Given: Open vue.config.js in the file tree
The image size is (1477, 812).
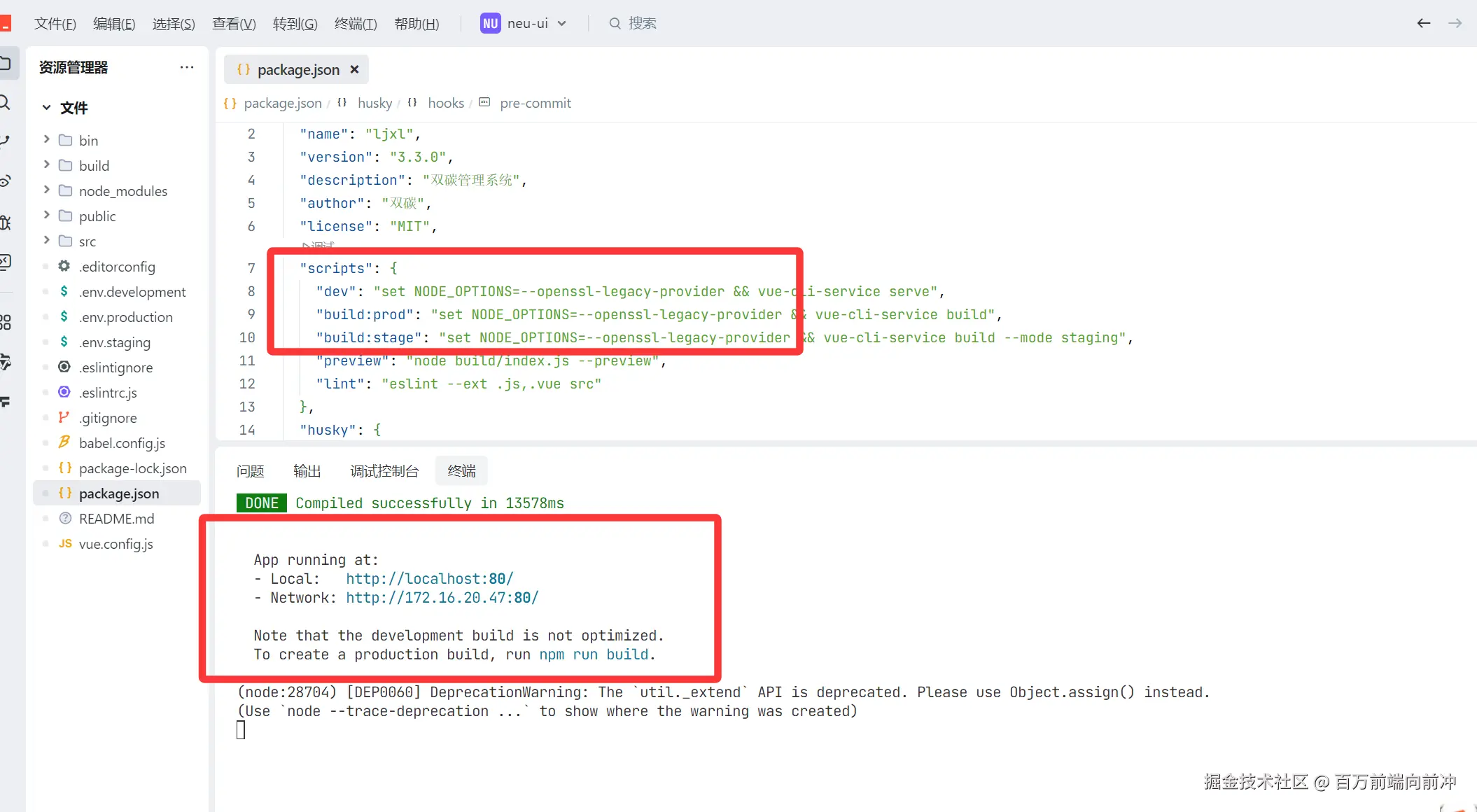Looking at the screenshot, I should [x=115, y=544].
